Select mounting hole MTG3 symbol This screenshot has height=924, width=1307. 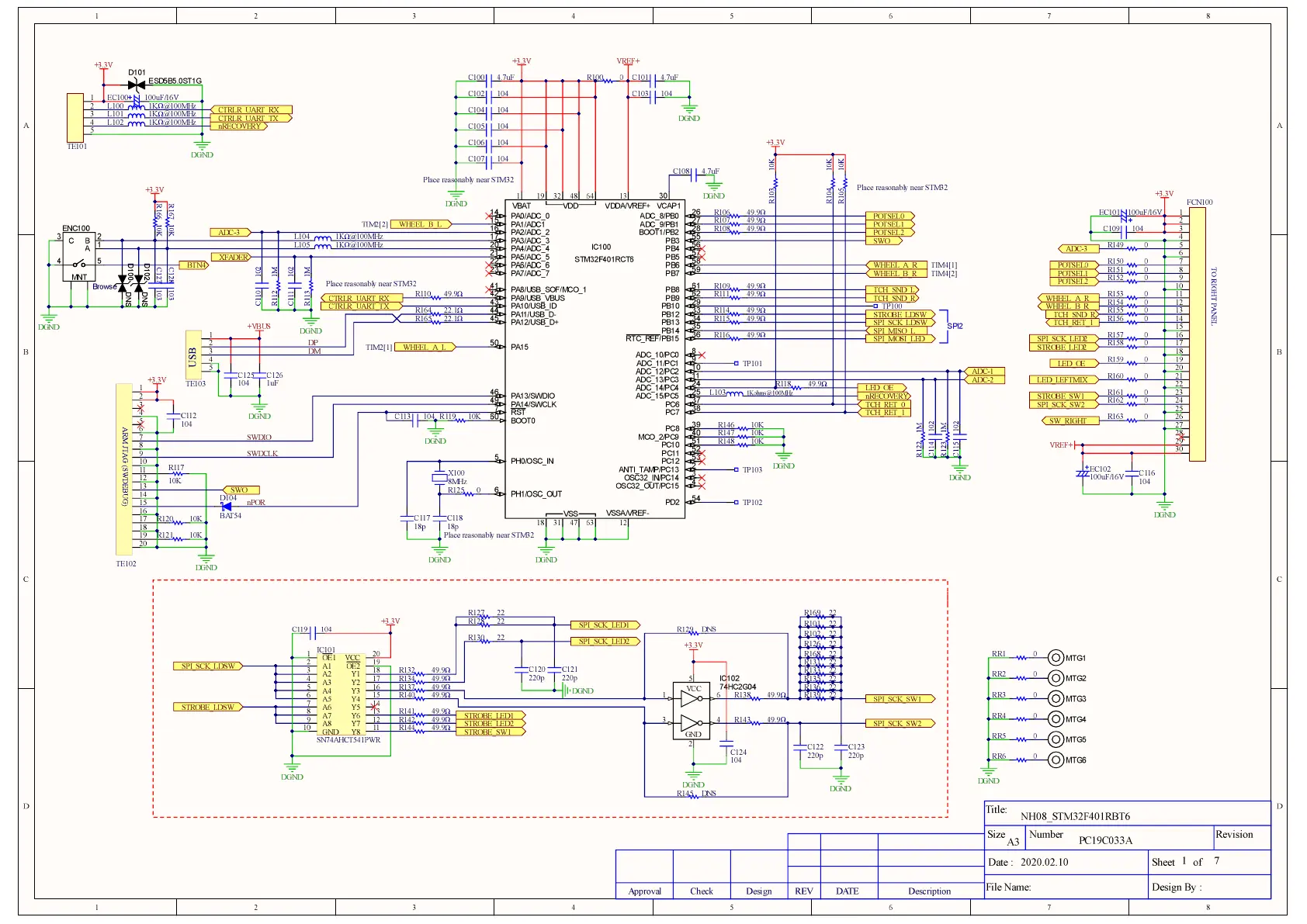coord(1056,699)
